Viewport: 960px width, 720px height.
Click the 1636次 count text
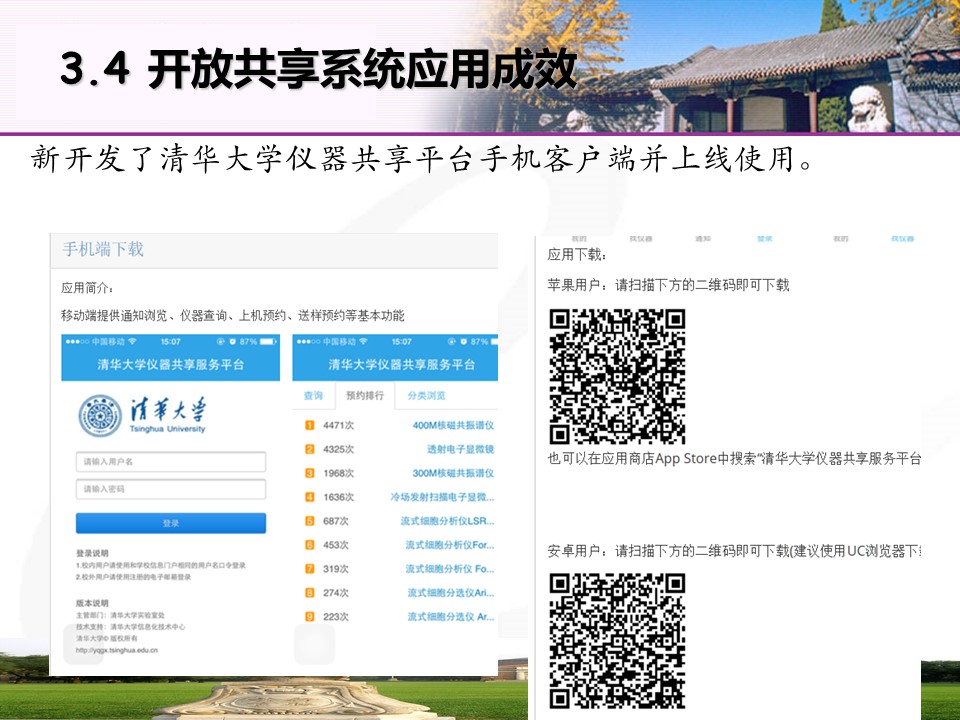click(339, 497)
